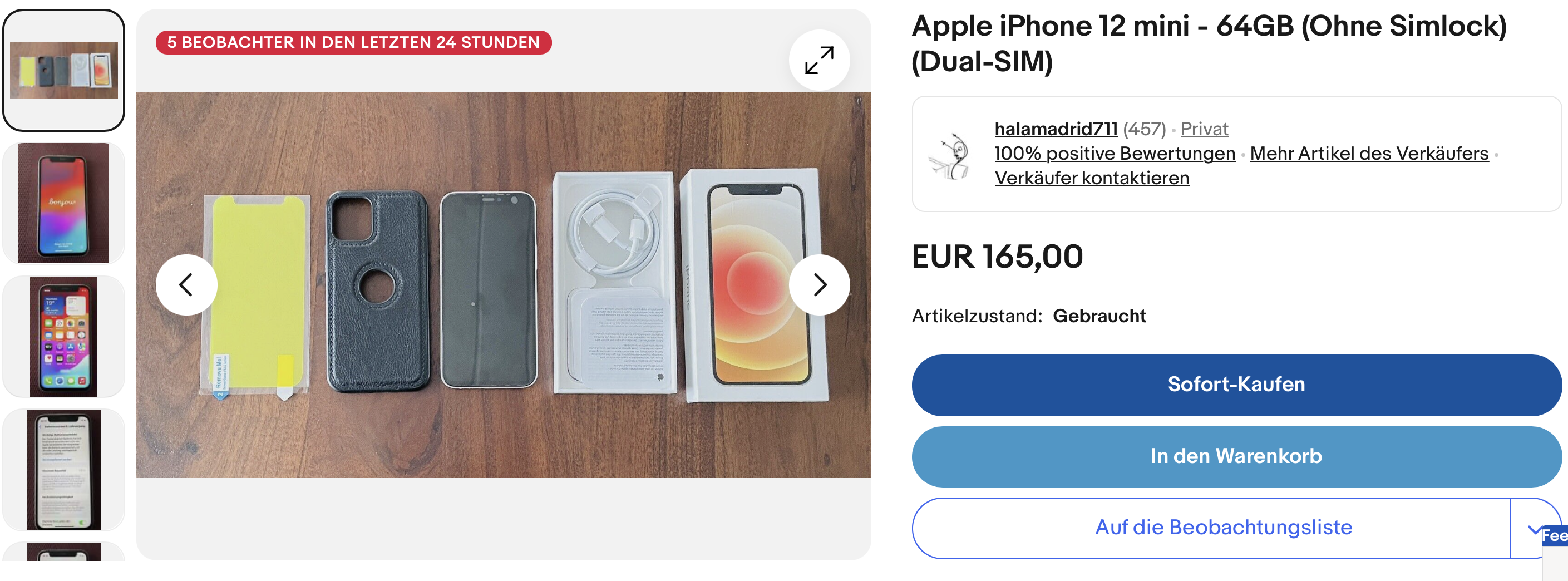Screen dimensions: 1568x581
Task: Show the previous product image
Action: 186,284
